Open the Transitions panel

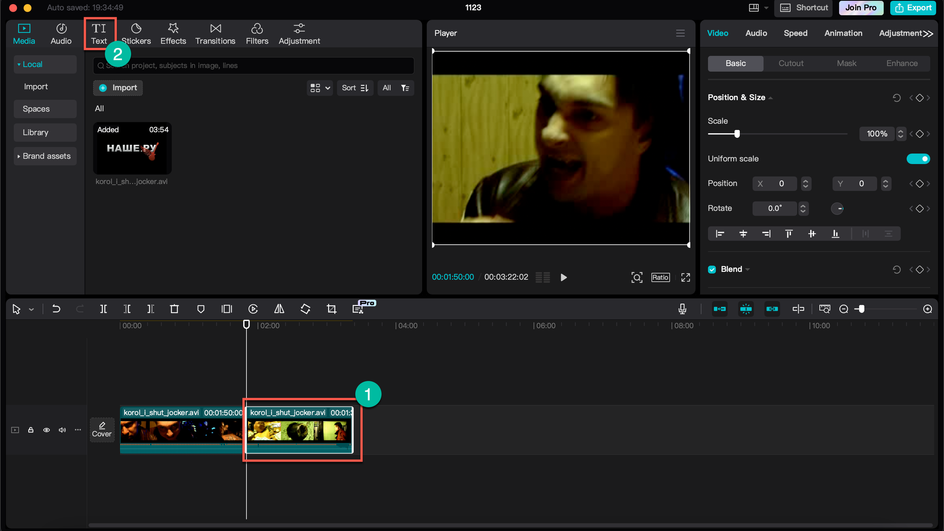(x=215, y=34)
